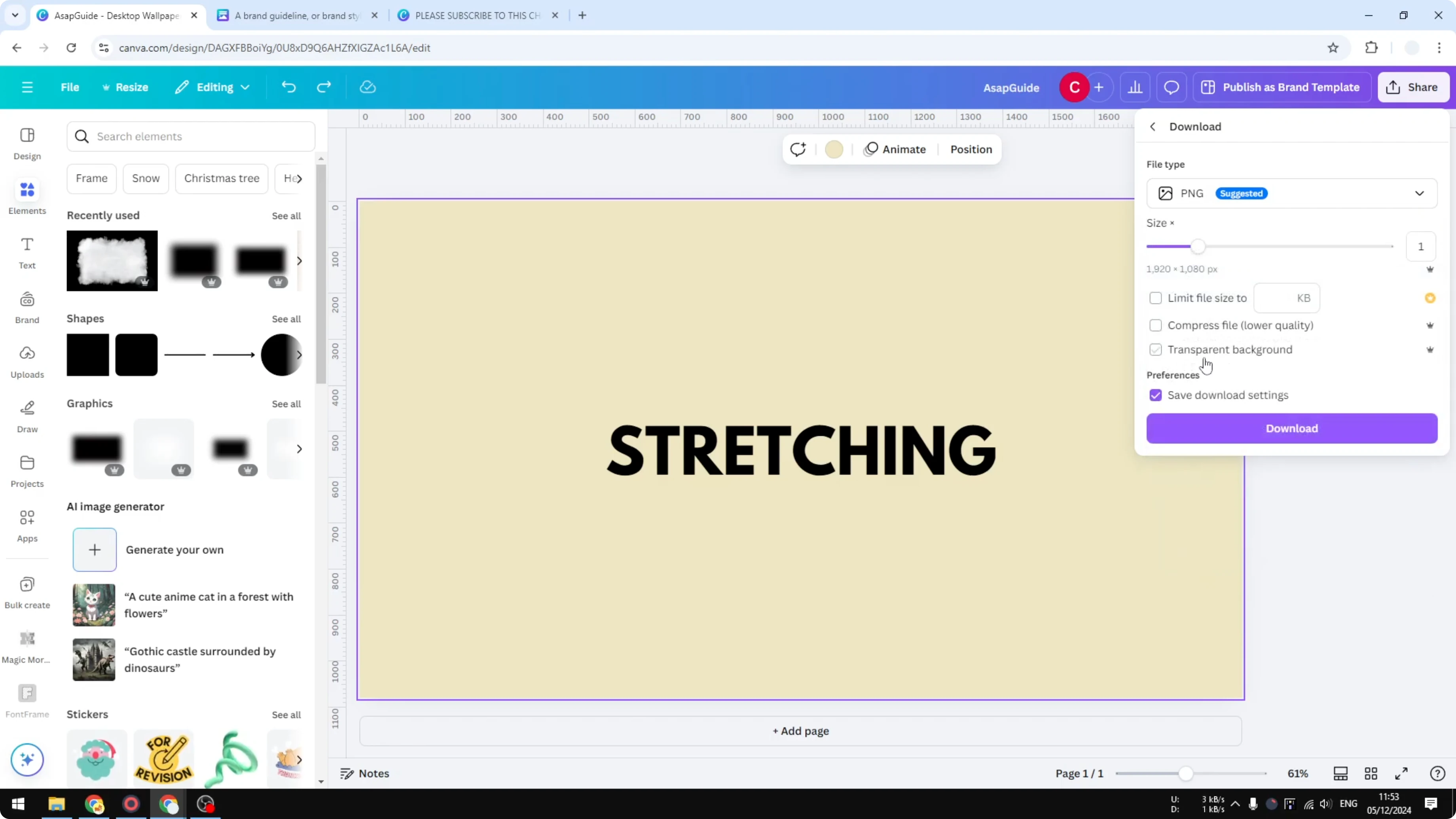The width and height of the screenshot is (1456, 819).
Task: Open the grid view of pages
Action: [x=1371, y=773]
